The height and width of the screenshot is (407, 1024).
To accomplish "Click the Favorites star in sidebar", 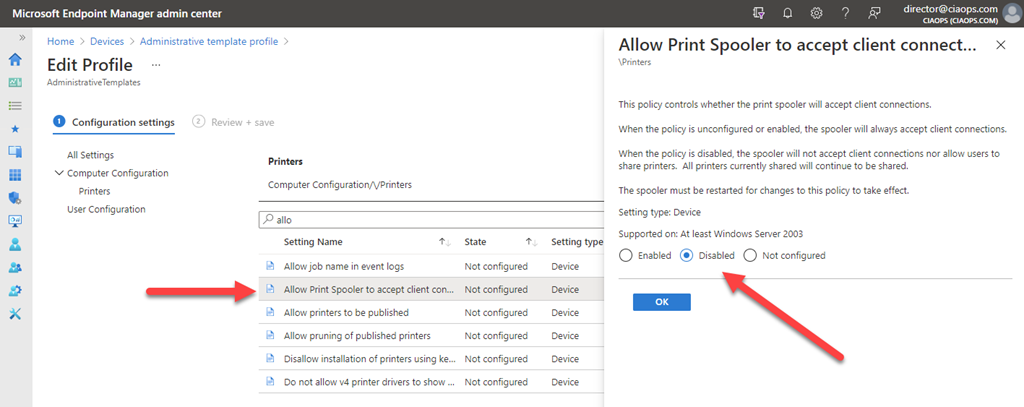I will [15, 129].
